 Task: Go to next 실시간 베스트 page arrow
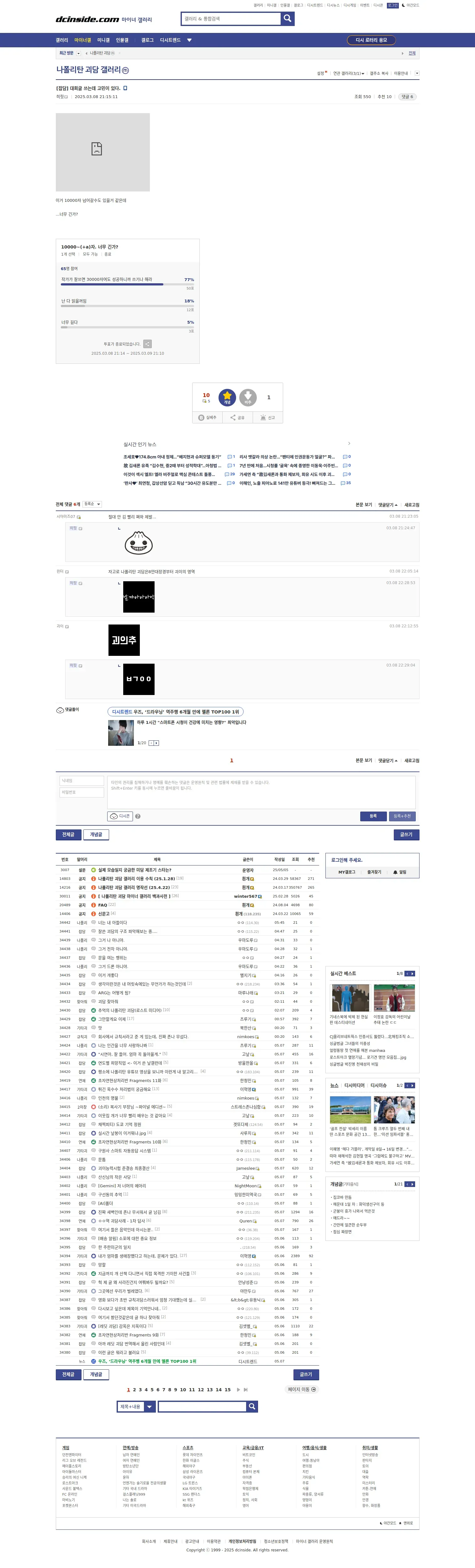(x=413, y=974)
